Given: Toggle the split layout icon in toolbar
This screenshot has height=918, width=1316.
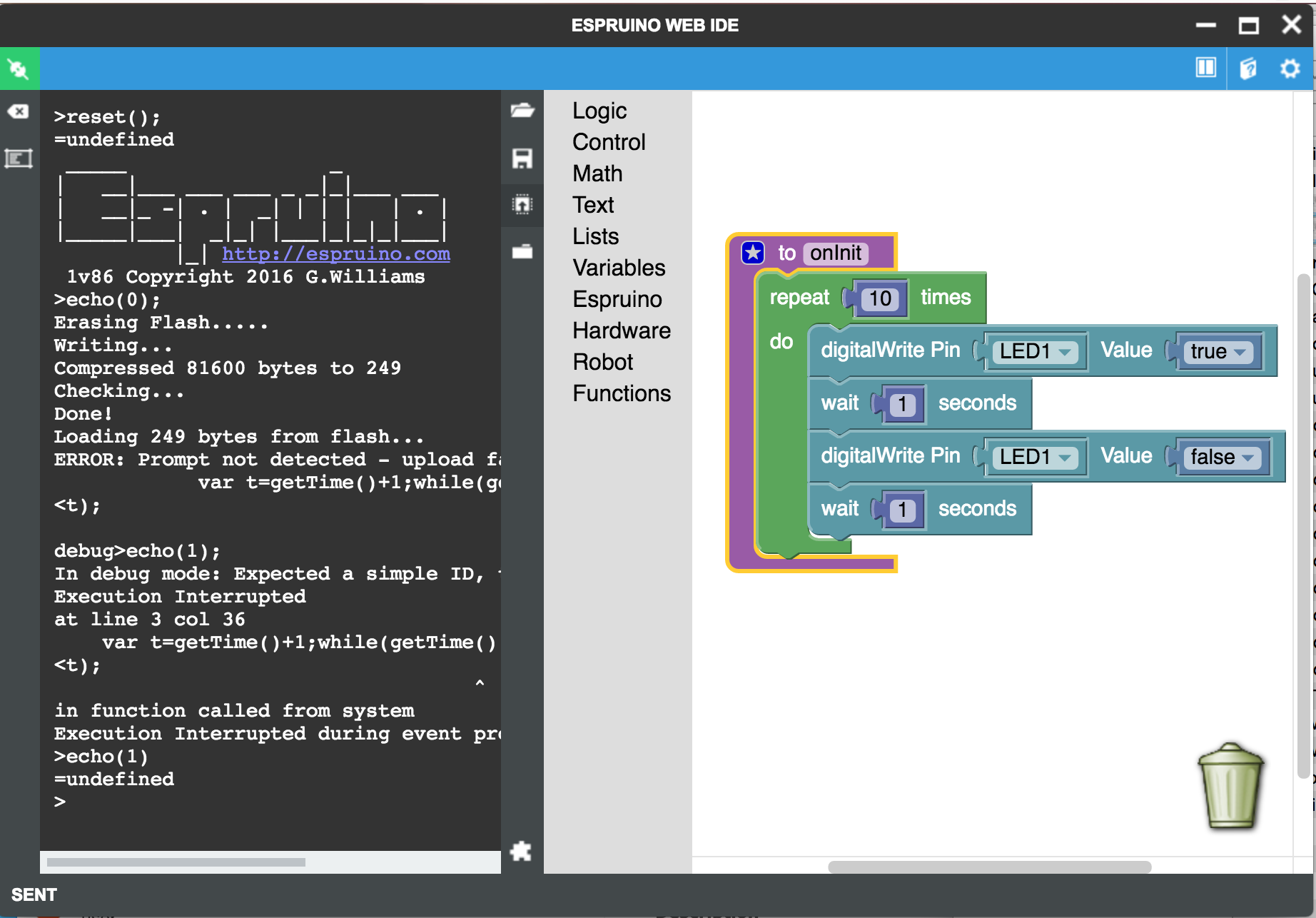Looking at the screenshot, I should coord(1206,68).
